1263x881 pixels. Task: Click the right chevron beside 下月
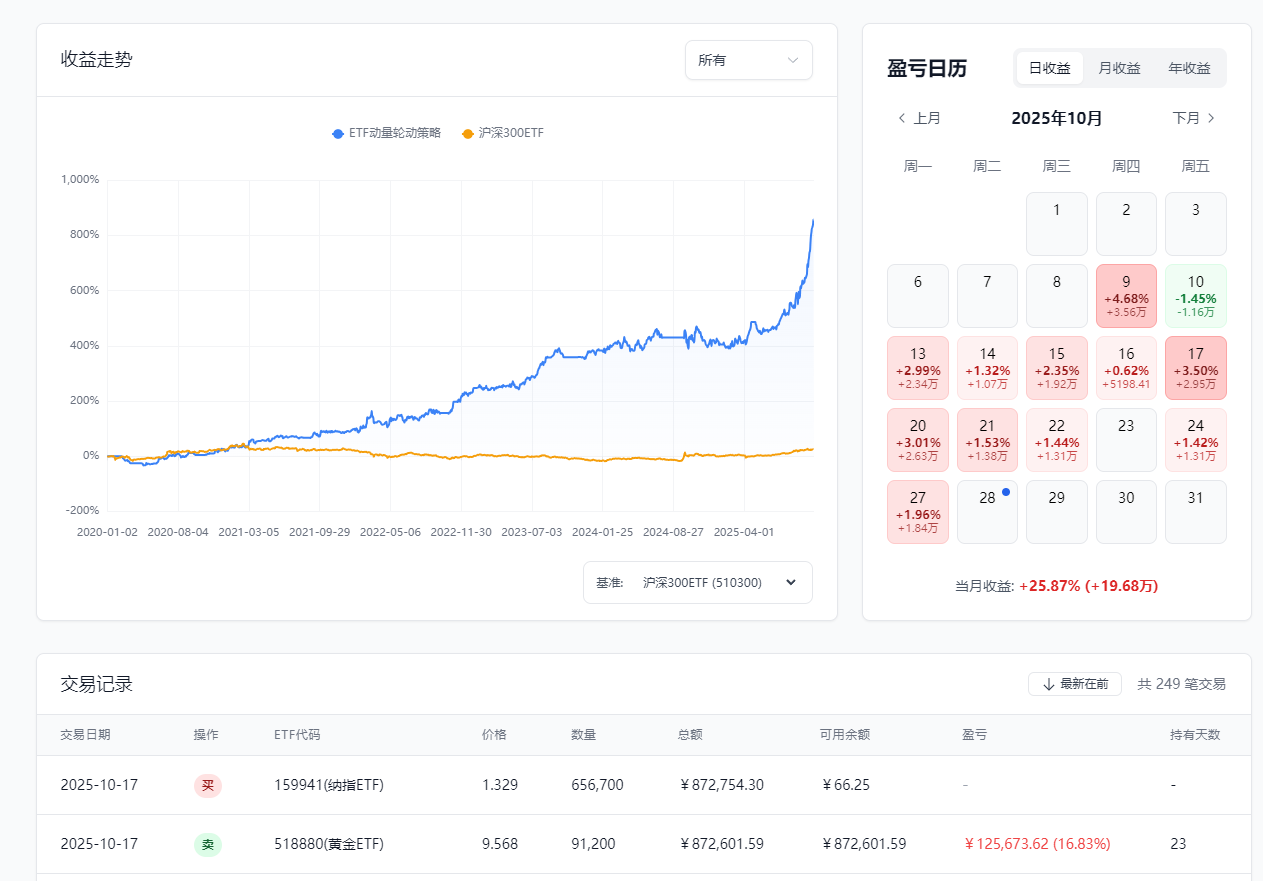tap(1211, 118)
